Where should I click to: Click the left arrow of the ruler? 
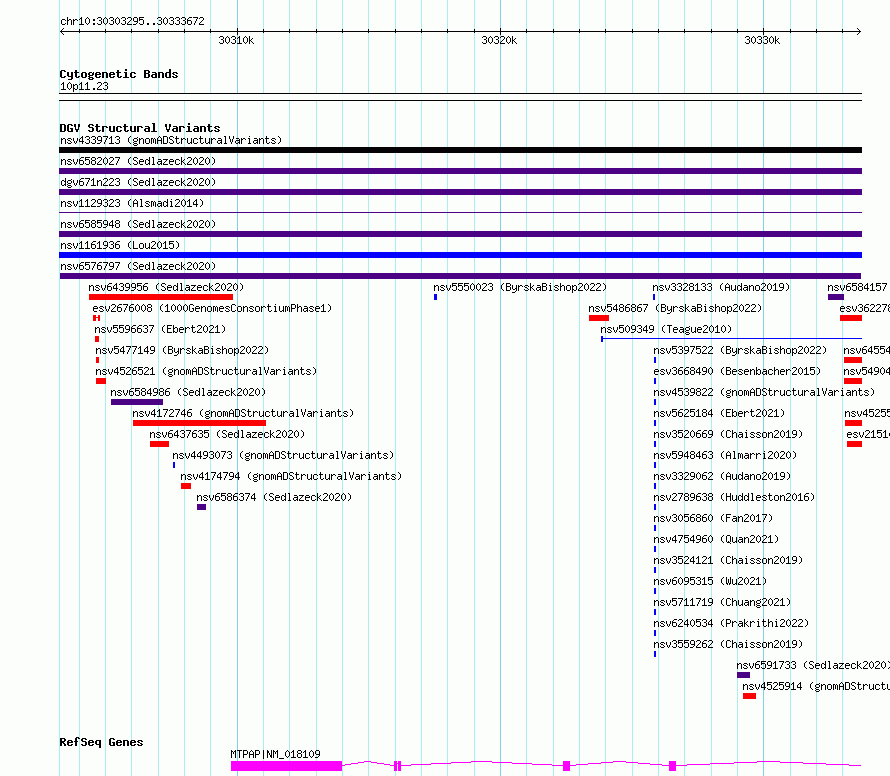point(62,31)
